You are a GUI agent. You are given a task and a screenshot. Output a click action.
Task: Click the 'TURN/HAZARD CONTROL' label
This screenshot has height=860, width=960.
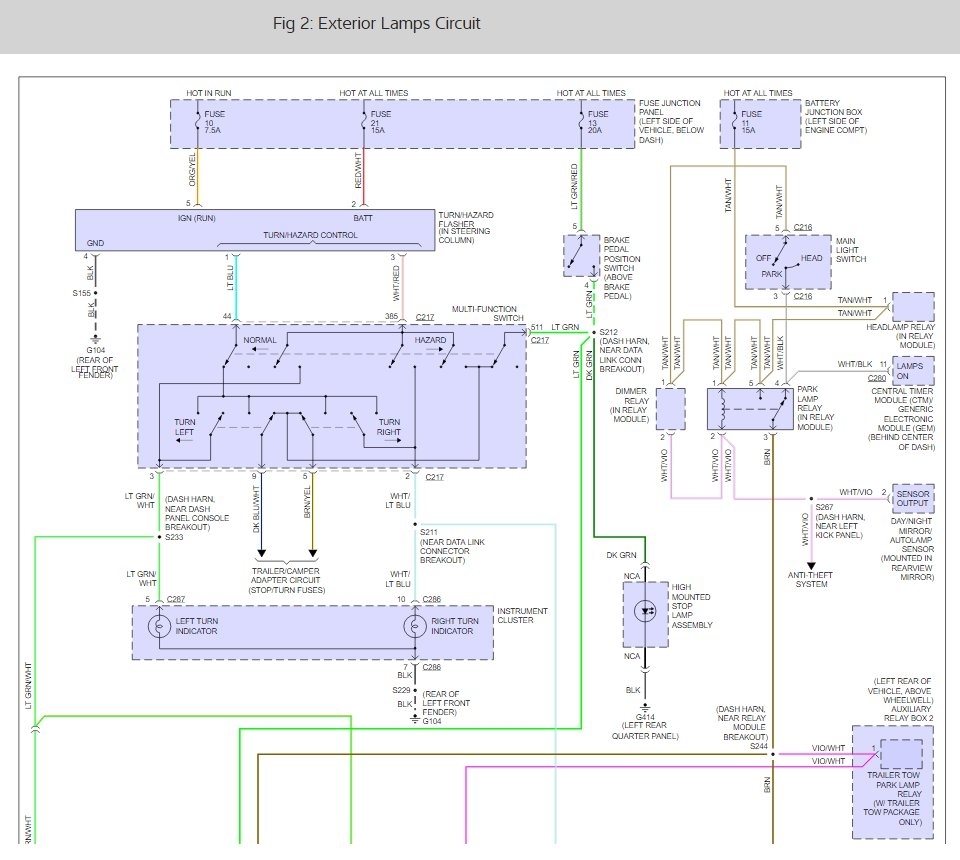(x=310, y=235)
